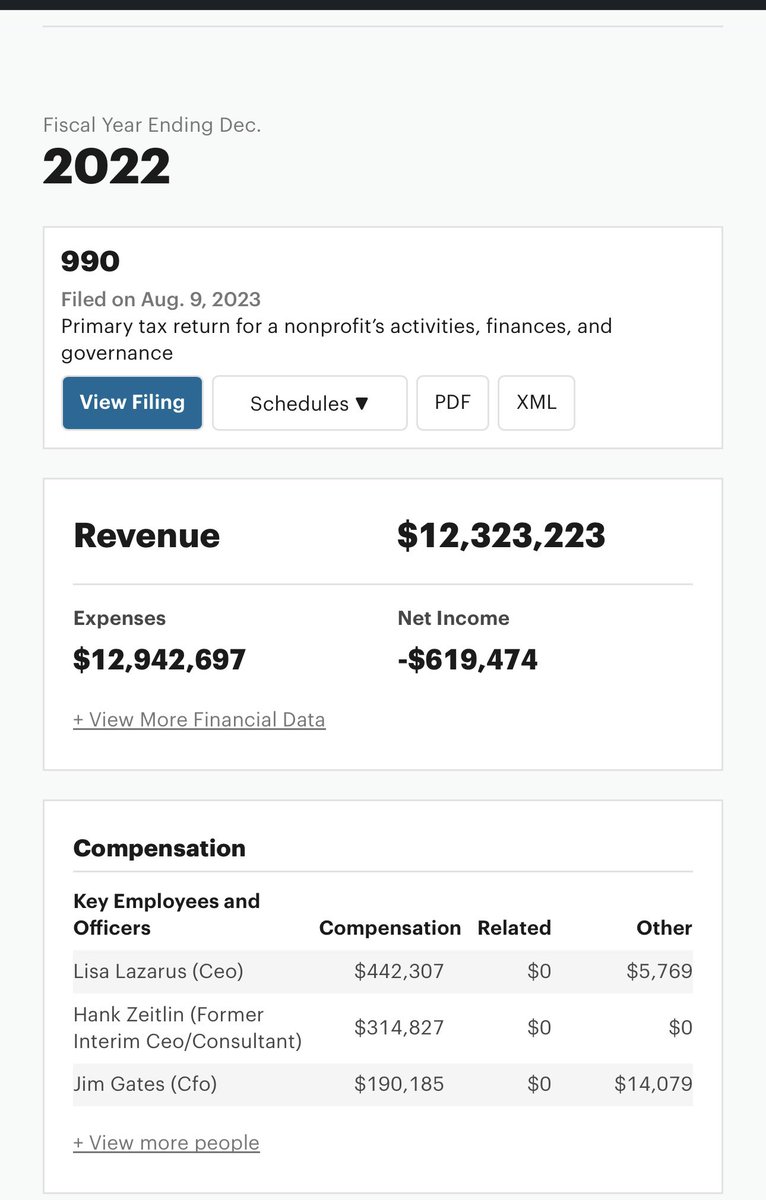Click the Key Employees and Officers header
766x1200 pixels.
point(166,914)
